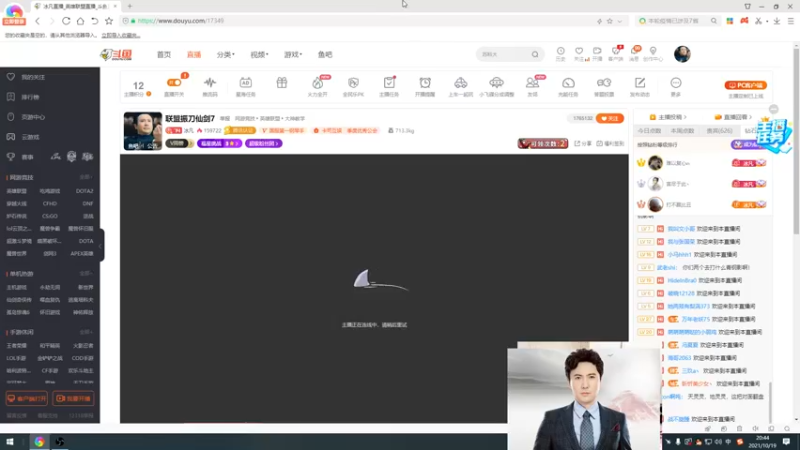This screenshot has height=450, width=800.
Task: Open 云游戏 in left sidebar
Action: click(30, 137)
